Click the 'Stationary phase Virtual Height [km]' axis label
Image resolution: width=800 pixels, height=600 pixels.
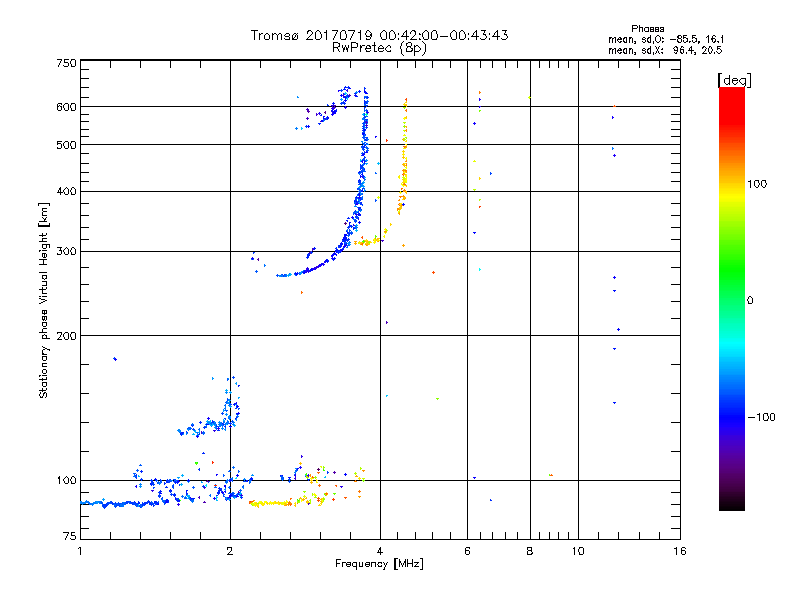(44, 301)
